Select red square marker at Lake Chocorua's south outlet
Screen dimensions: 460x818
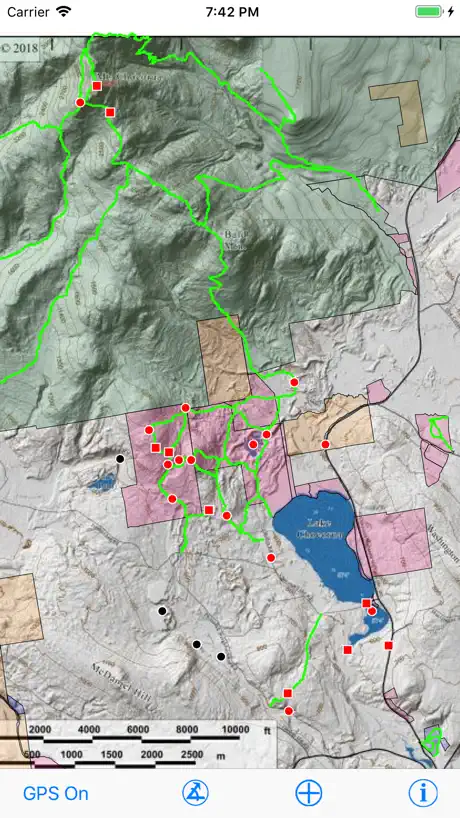366,603
